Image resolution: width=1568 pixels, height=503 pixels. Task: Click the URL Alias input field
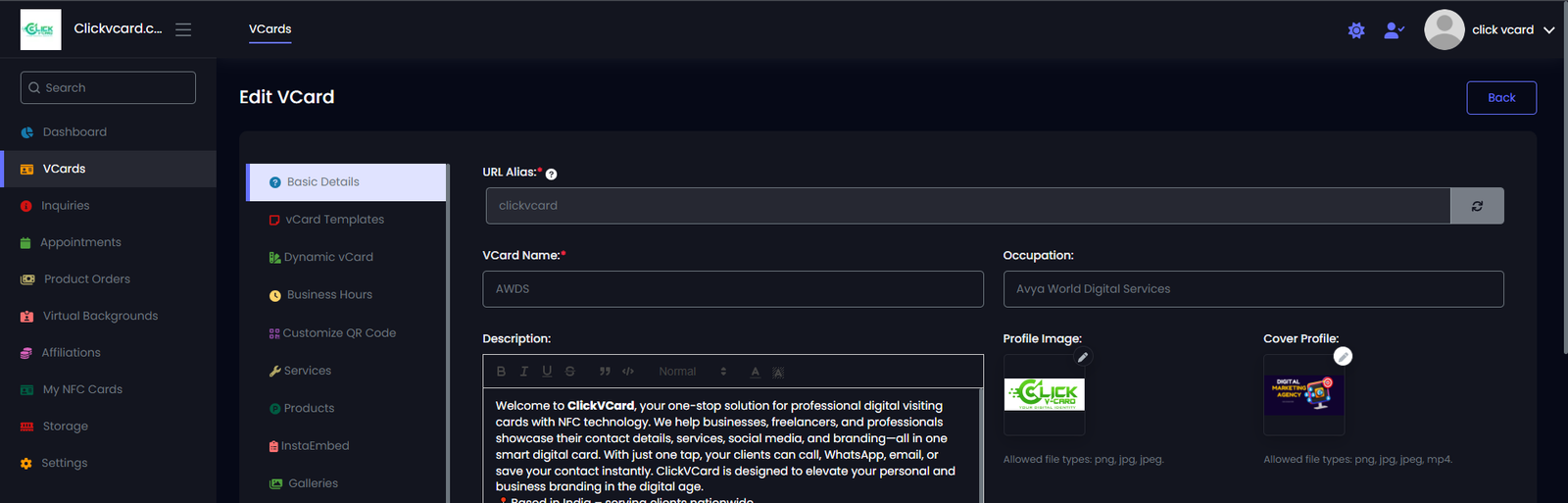point(968,206)
